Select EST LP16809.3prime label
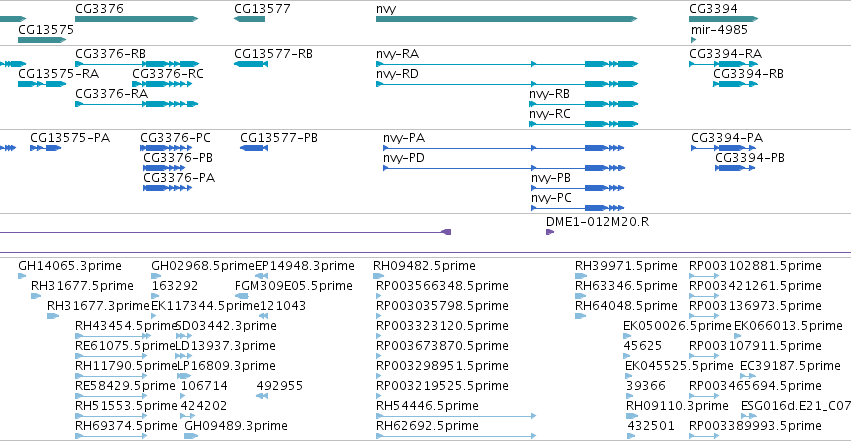The width and height of the screenshot is (851, 441). (226, 366)
